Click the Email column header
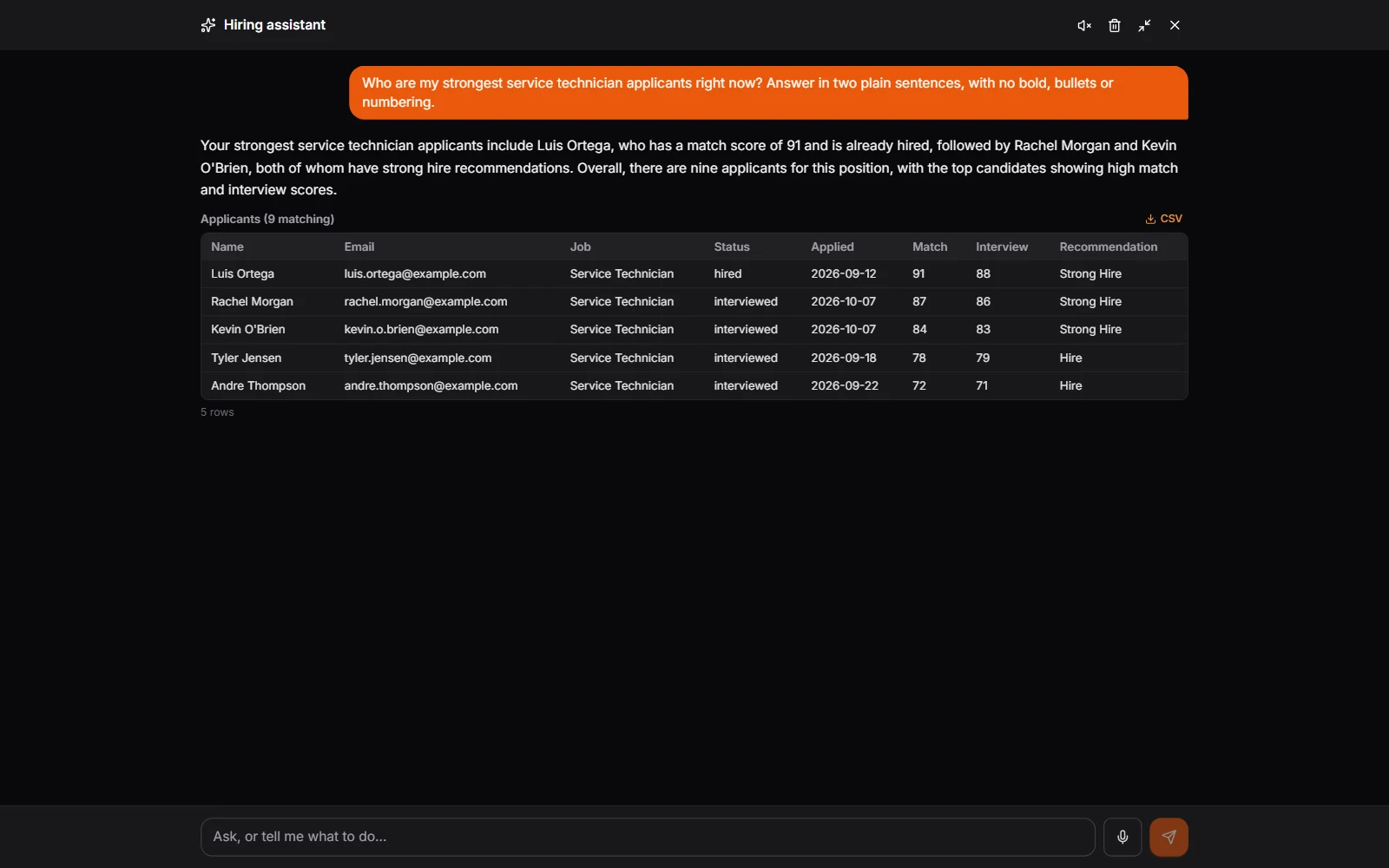Screen dimensions: 1389x868 click(x=359, y=247)
